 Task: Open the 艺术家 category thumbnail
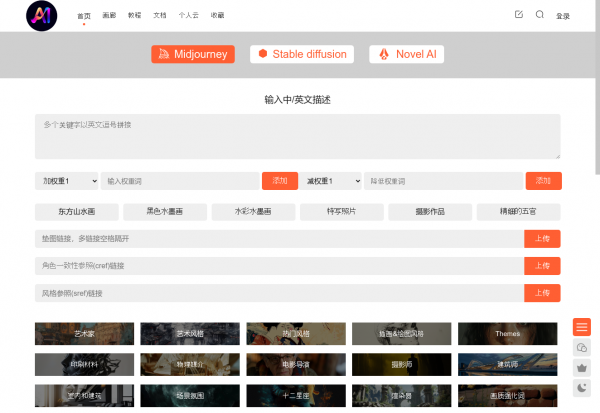[x=85, y=333]
